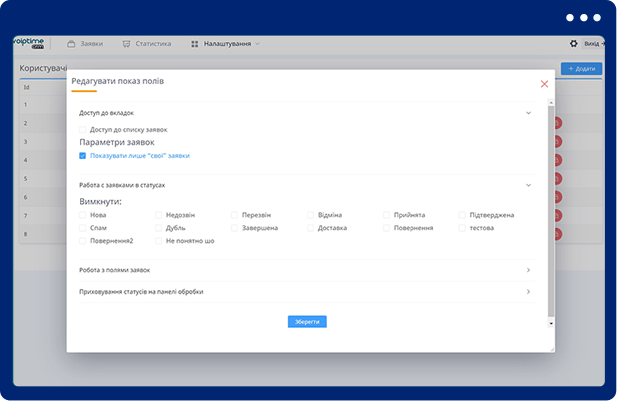Select users table row with Id 1
This screenshot has height=401, width=617.
point(43,105)
